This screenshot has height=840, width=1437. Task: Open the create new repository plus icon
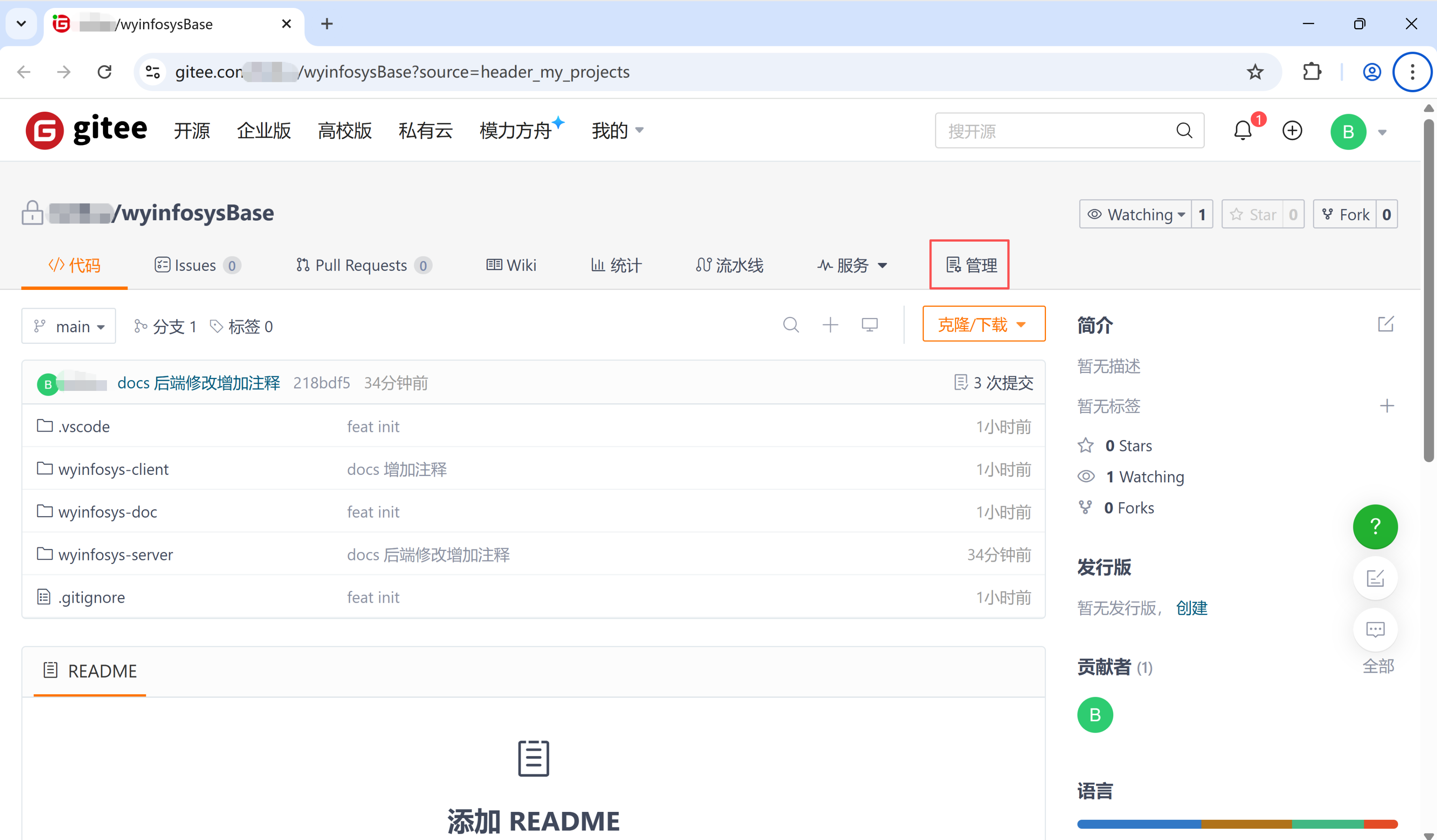pyautogui.click(x=1292, y=131)
